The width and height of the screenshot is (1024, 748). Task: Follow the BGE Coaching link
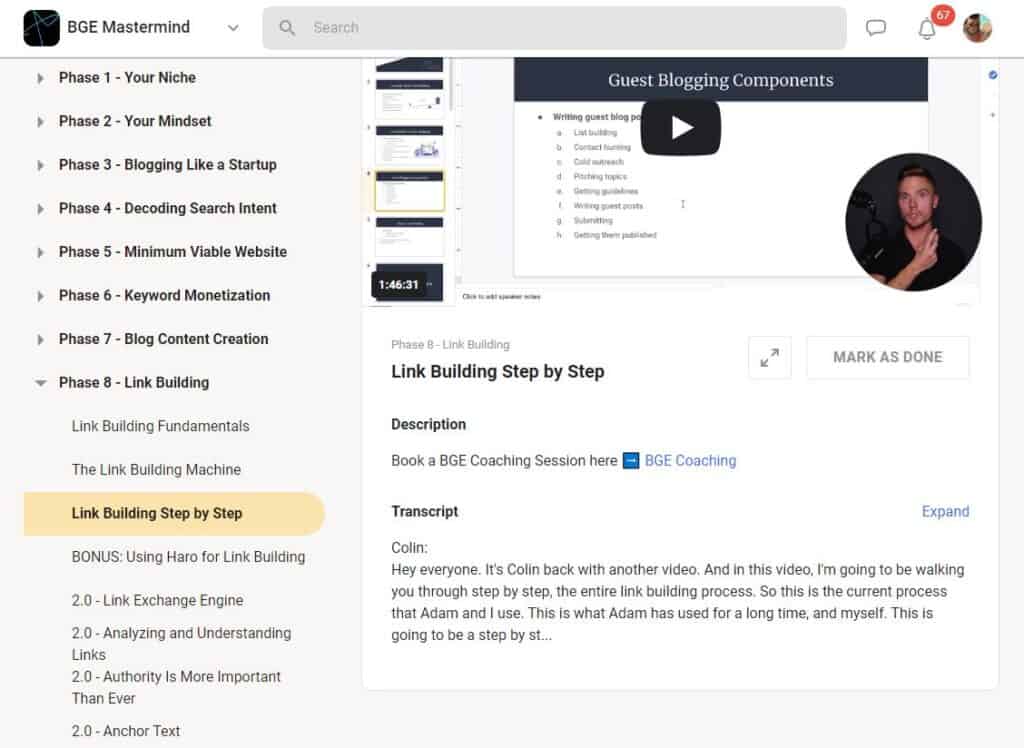point(690,461)
